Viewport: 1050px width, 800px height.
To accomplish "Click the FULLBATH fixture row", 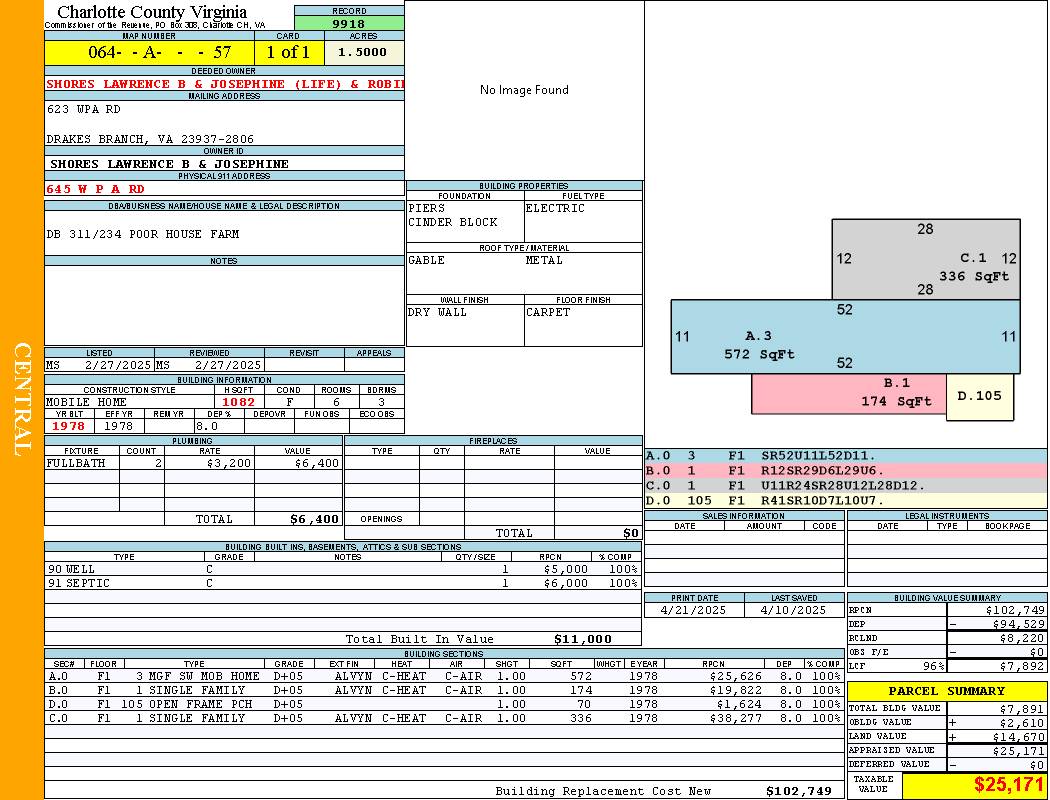I will tap(194, 463).
